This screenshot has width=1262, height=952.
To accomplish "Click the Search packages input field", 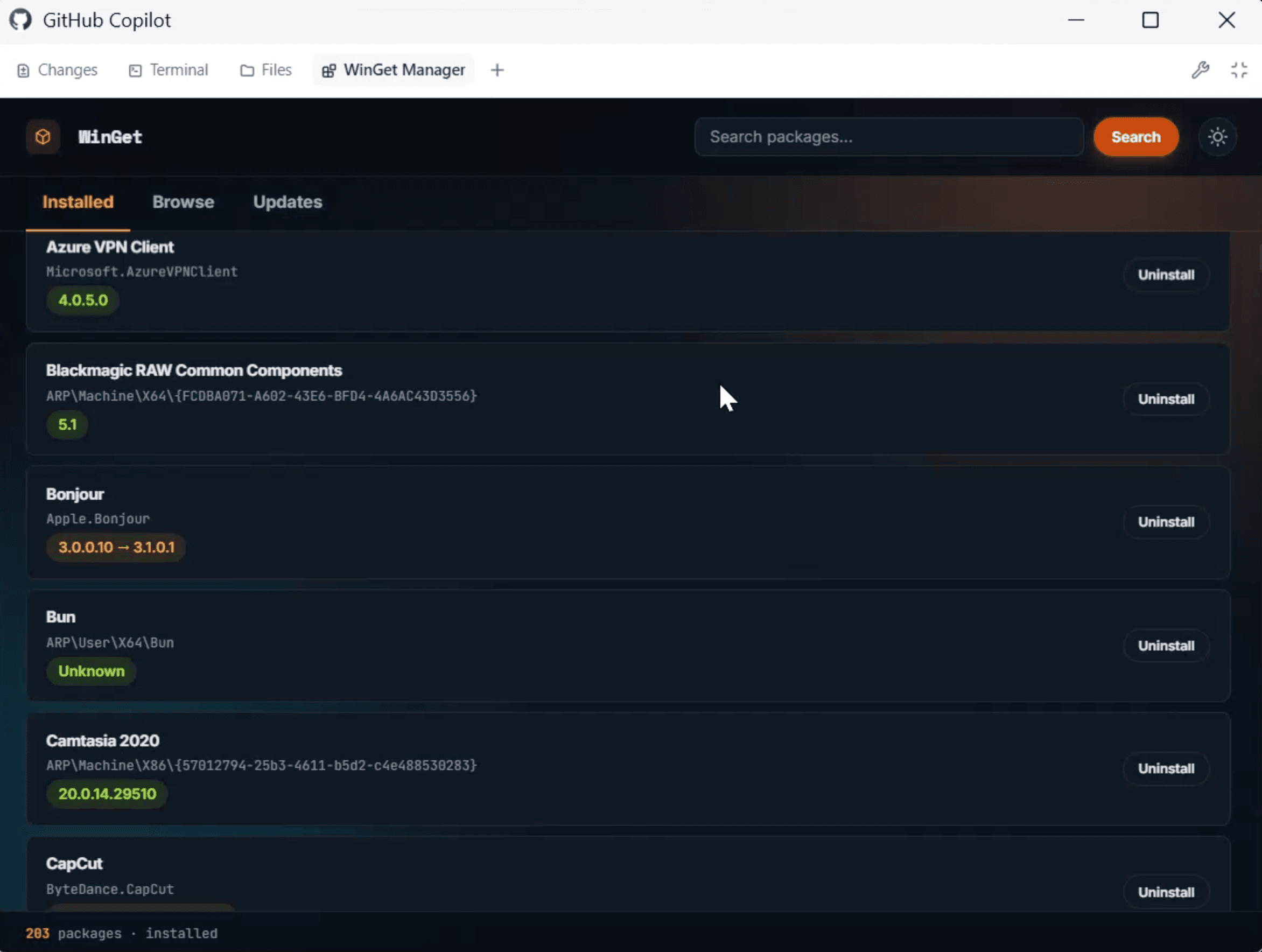I will pyautogui.click(x=889, y=137).
